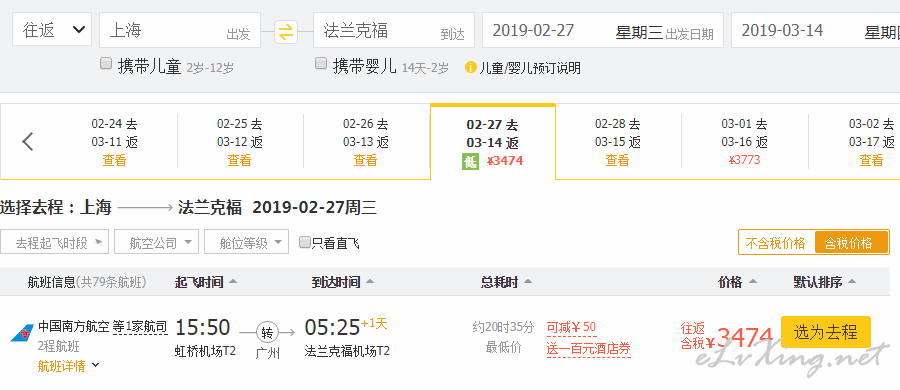Click the green 低 lowest price badge
Image resolution: width=900 pixels, height=390 pixels.
(x=470, y=162)
